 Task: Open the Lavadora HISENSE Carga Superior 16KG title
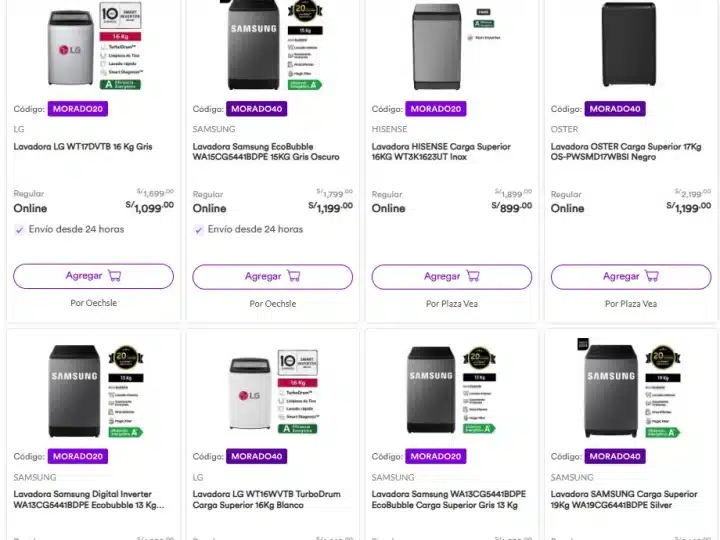tap(441, 152)
